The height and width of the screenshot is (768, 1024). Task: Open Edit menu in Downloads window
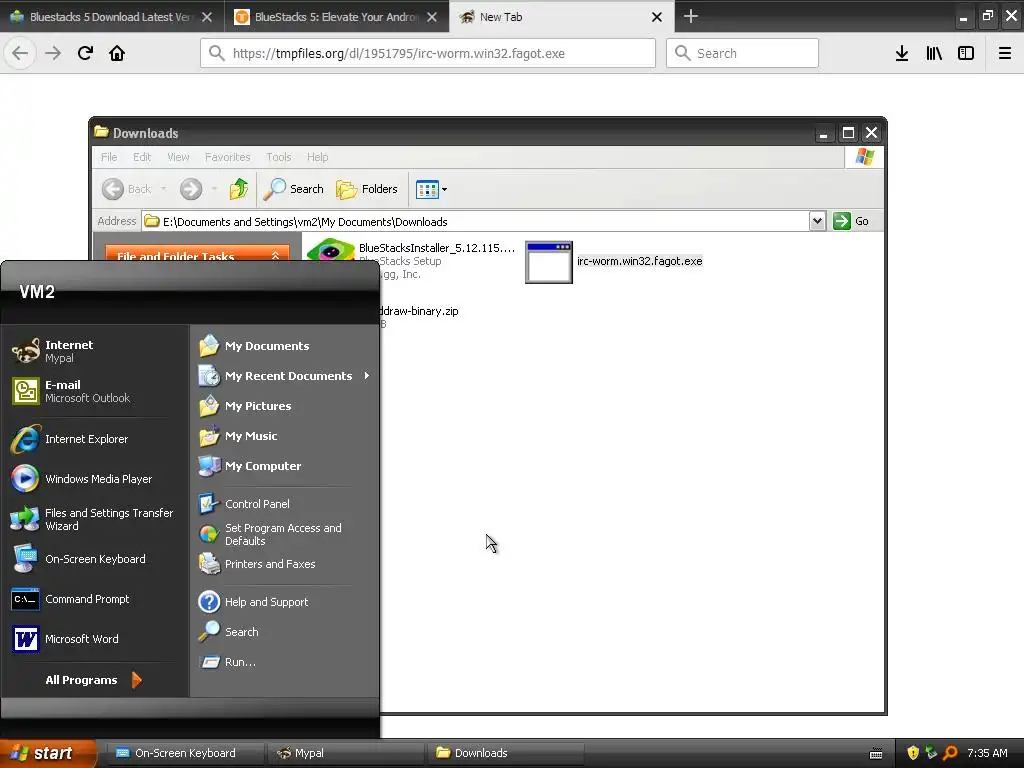tap(142, 157)
